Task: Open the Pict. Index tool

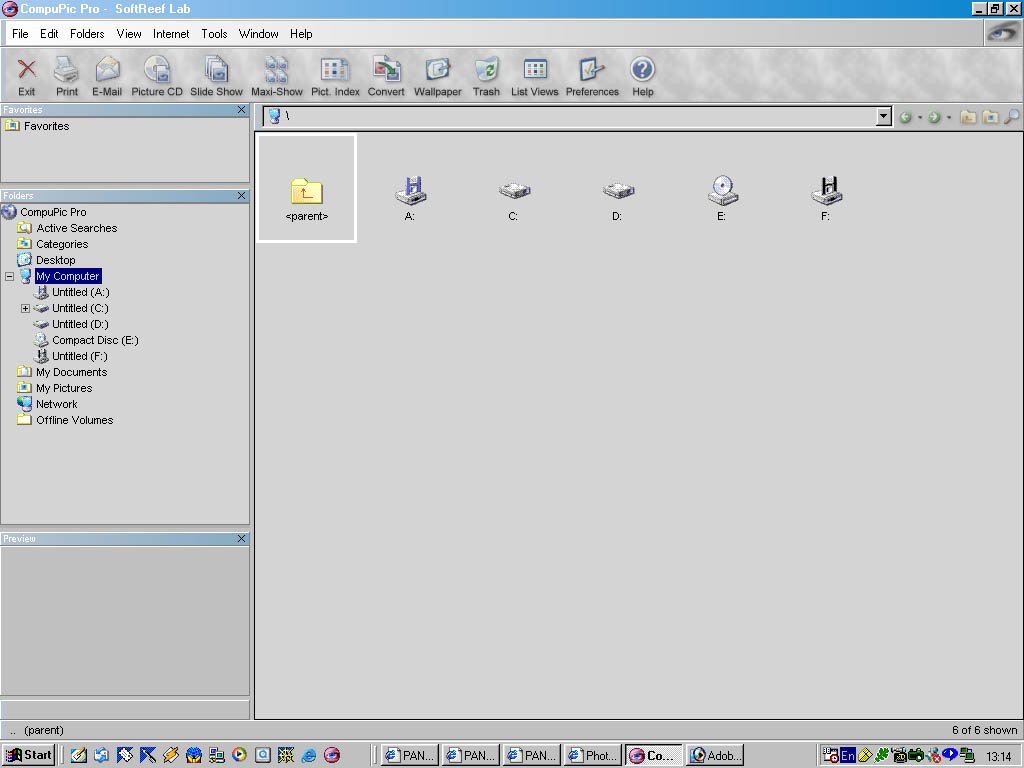Action: tap(335, 76)
